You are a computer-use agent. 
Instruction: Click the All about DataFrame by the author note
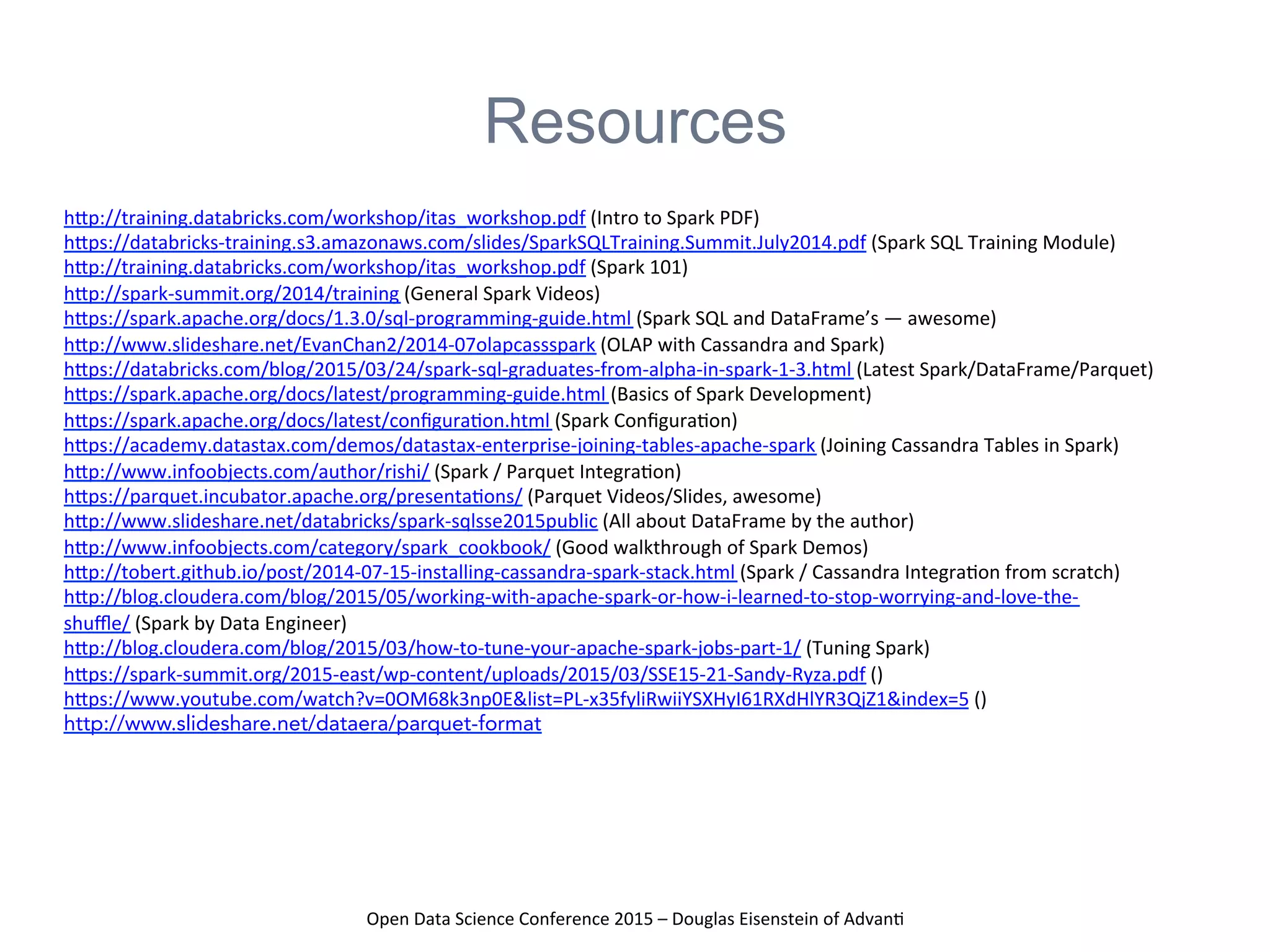(x=758, y=522)
